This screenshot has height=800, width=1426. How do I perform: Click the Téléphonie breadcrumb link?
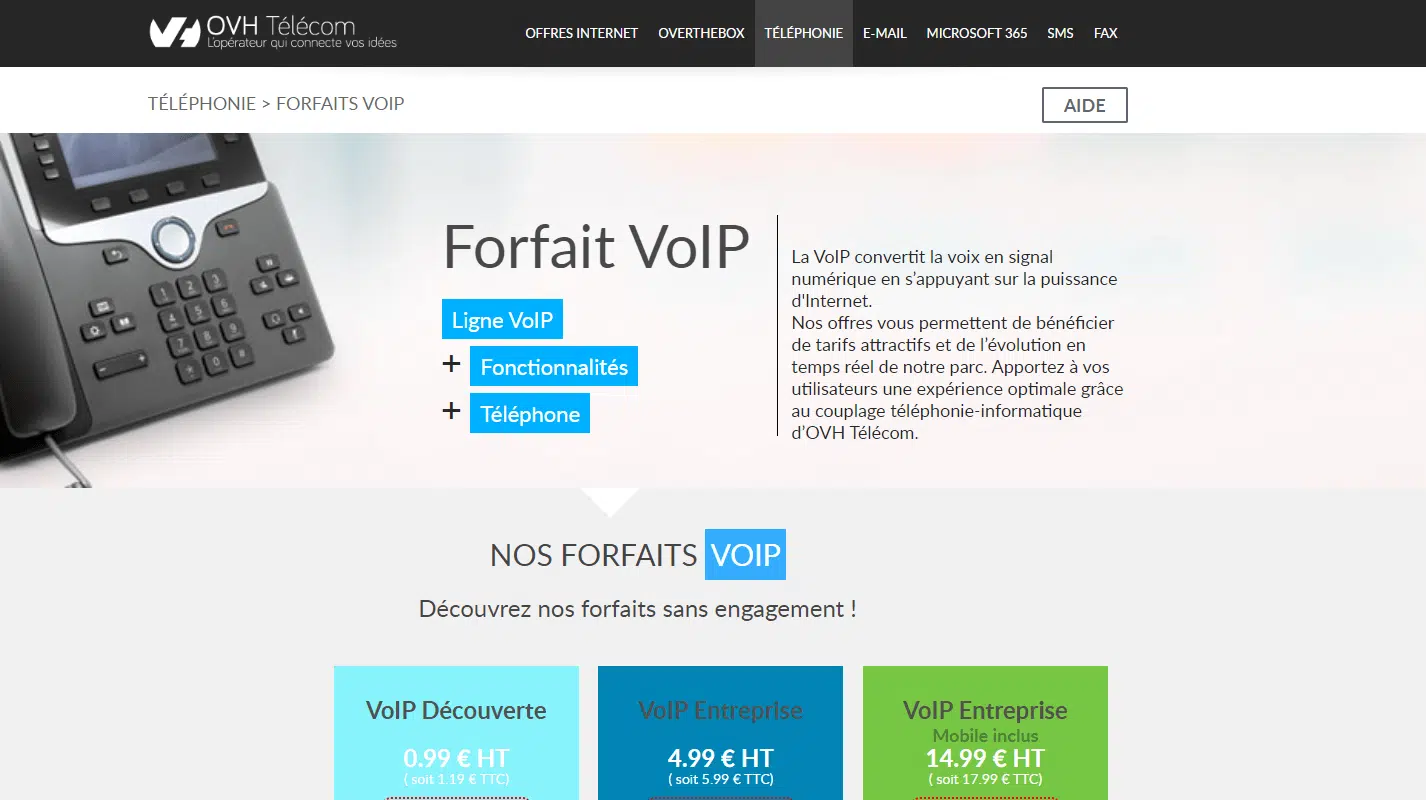click(202, 103)
